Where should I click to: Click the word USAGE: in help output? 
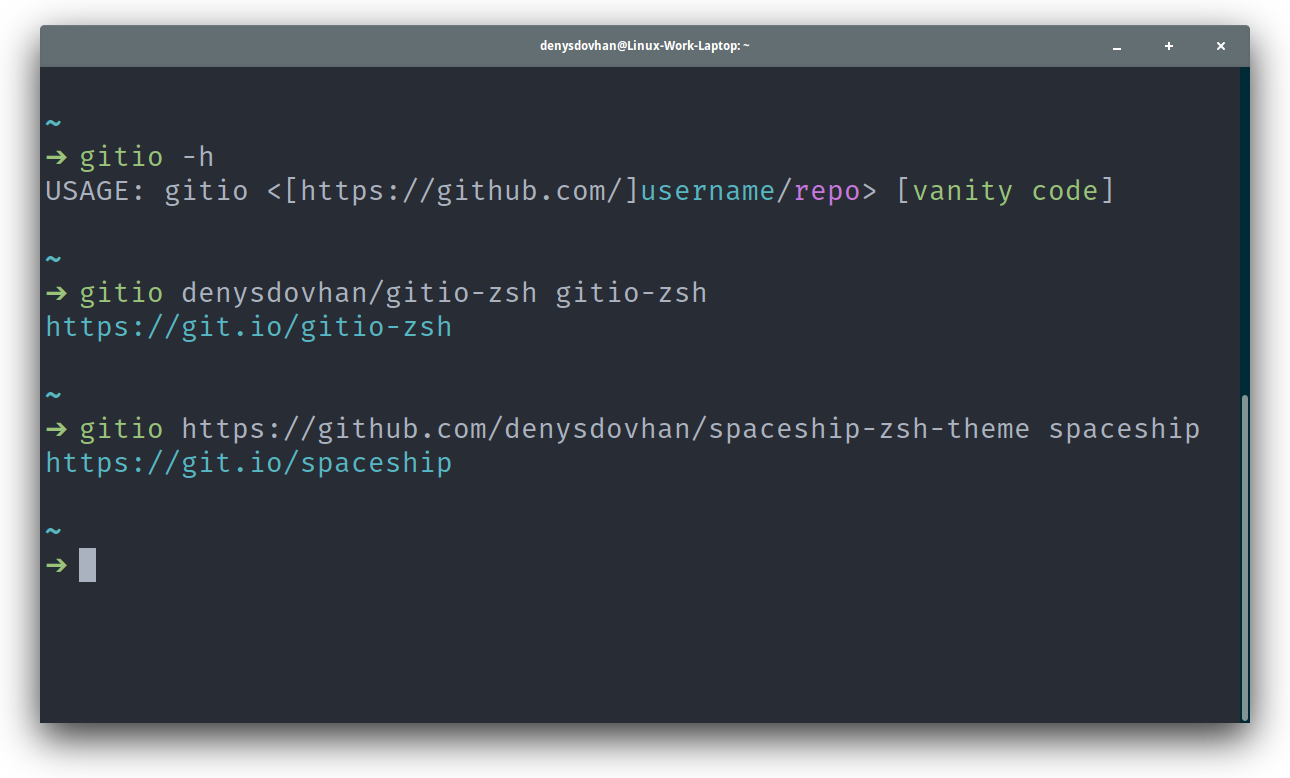[x=96, y=191]
